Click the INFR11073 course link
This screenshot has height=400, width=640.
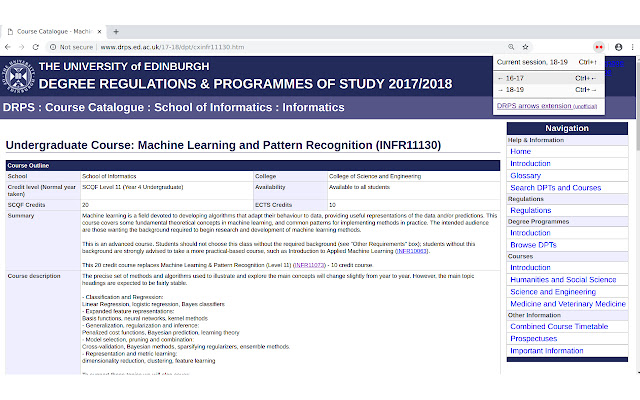[309, 265]
